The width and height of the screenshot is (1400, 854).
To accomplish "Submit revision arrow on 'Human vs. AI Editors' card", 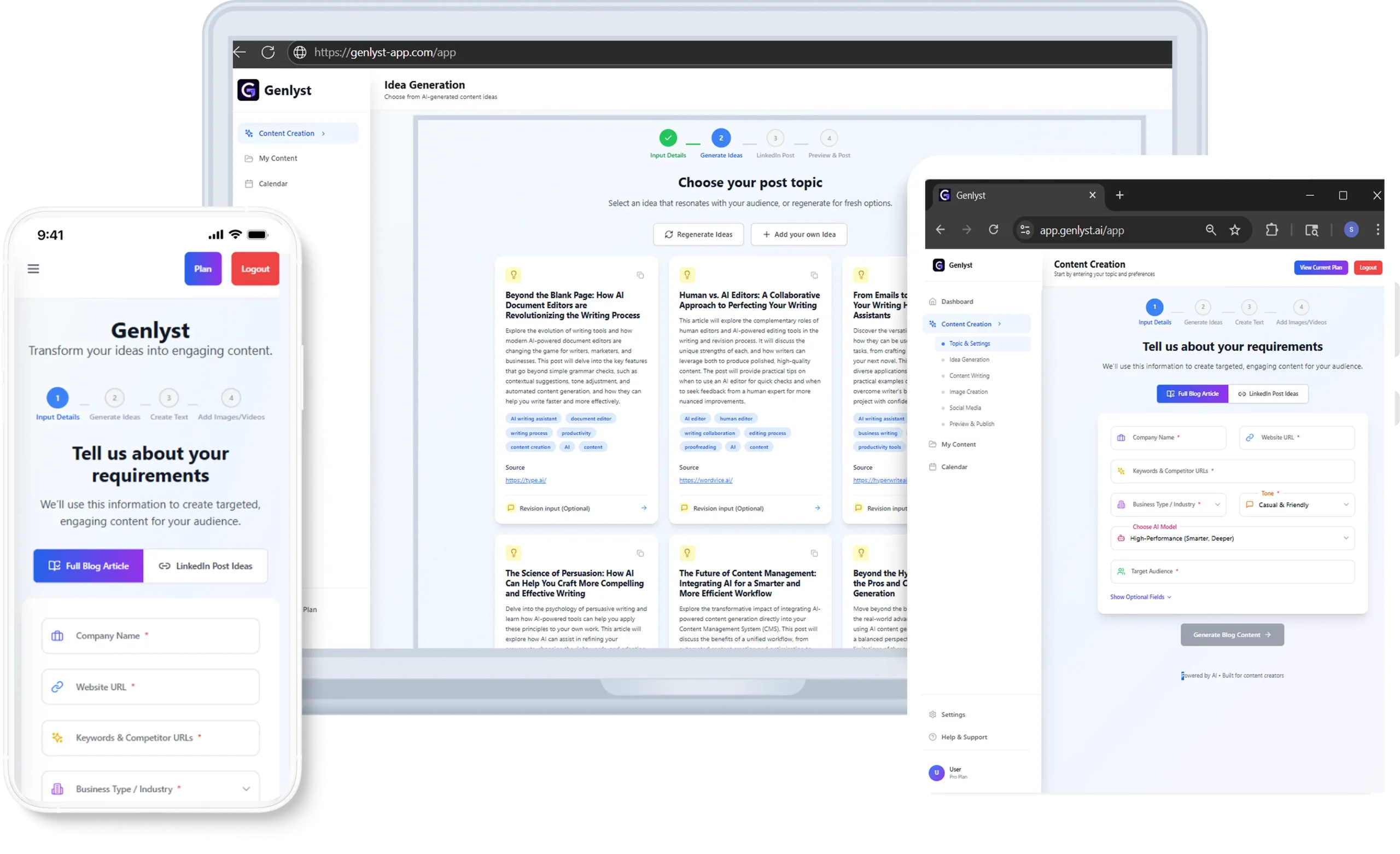I will tap(818, 508).
